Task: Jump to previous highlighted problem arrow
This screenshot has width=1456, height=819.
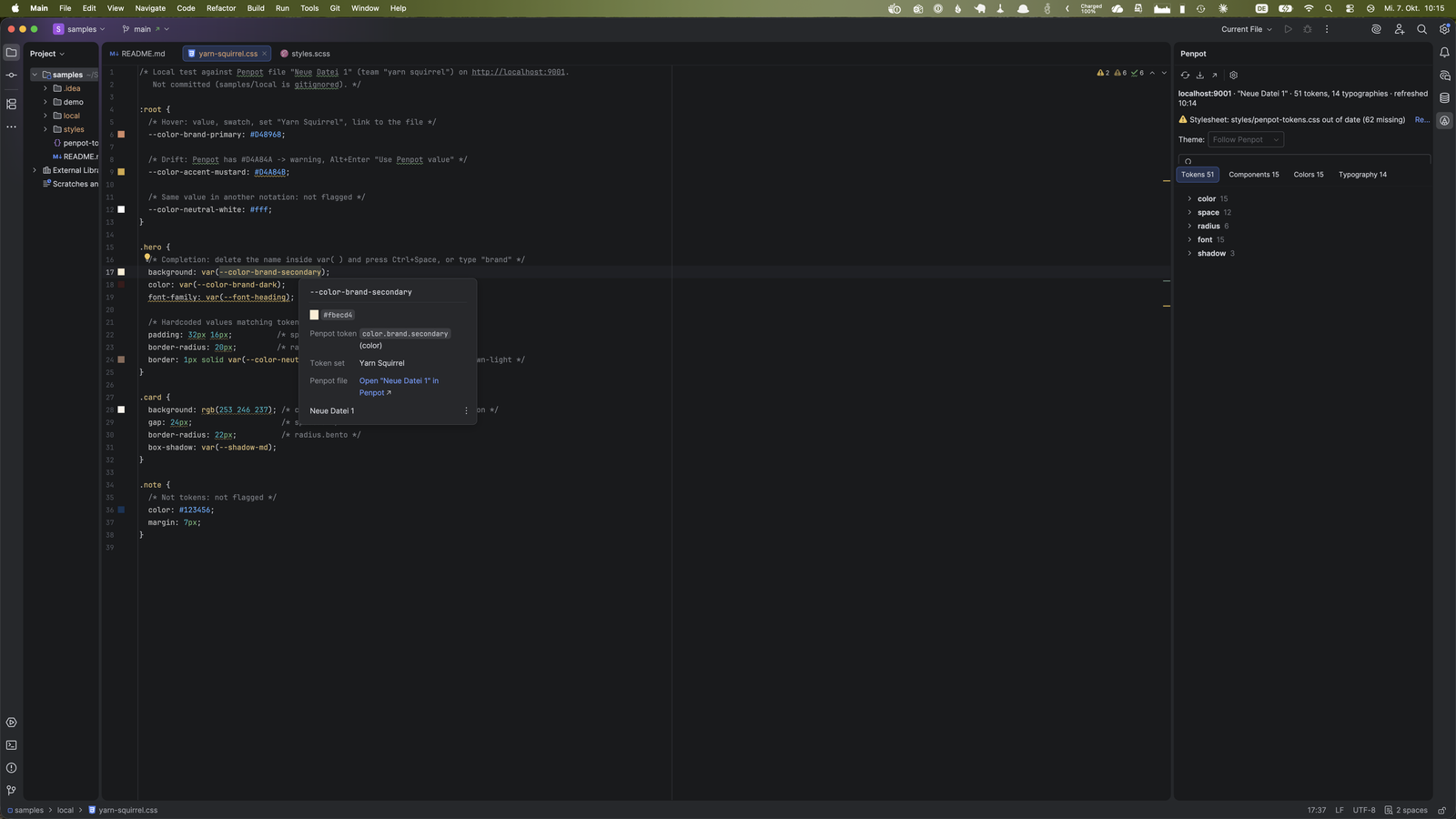Action: [x=1152, y=73]
